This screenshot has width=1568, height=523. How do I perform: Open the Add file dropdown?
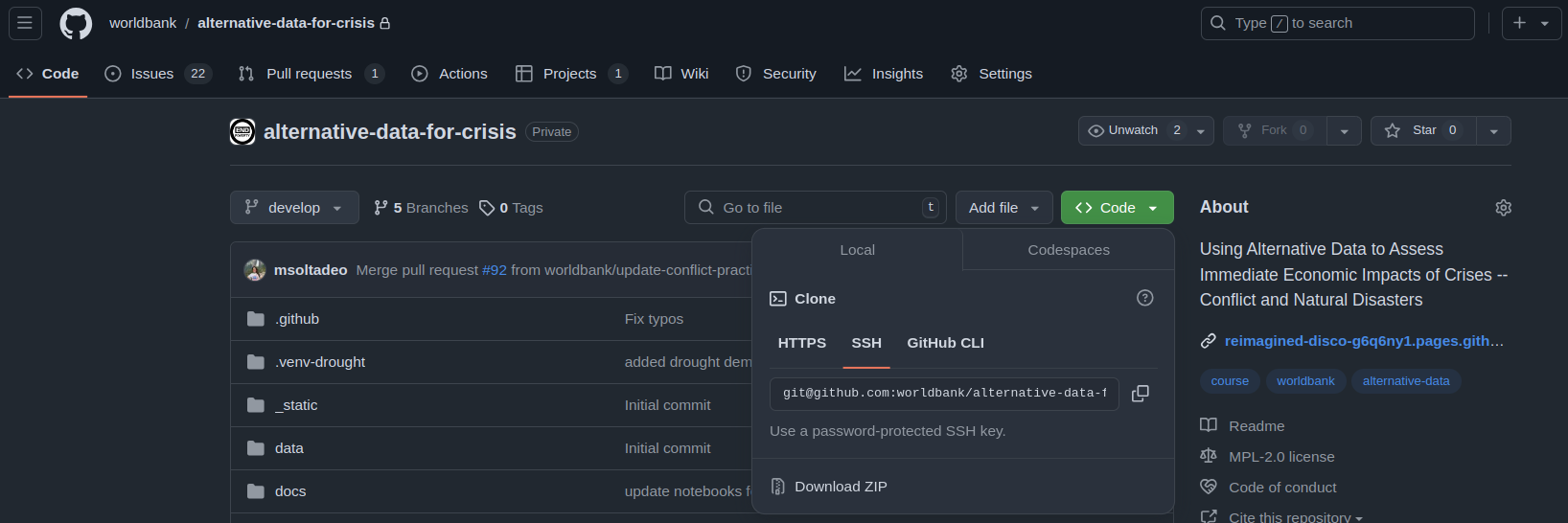[1003, 208]
